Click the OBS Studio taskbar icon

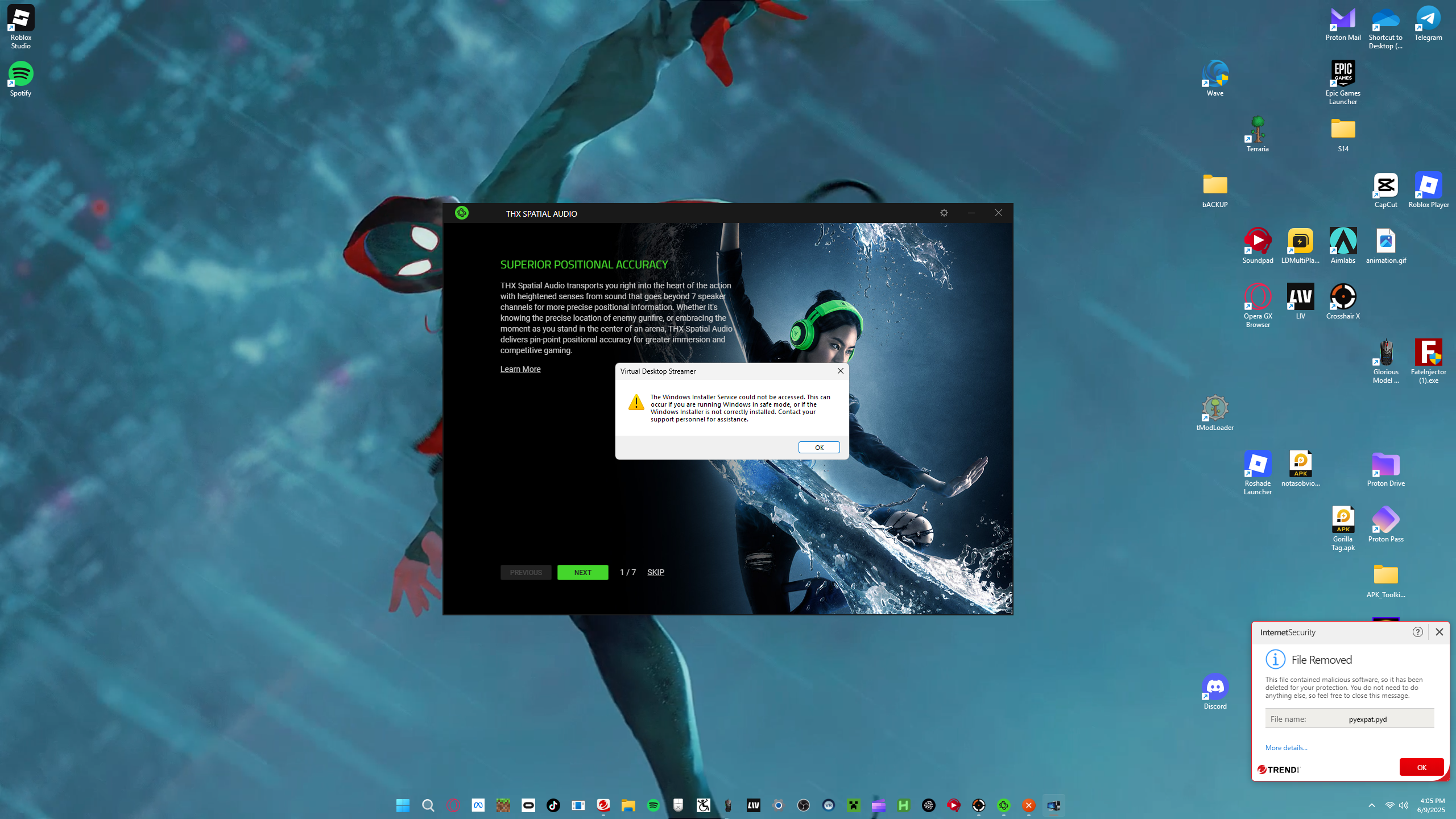[x=803, y=805]
